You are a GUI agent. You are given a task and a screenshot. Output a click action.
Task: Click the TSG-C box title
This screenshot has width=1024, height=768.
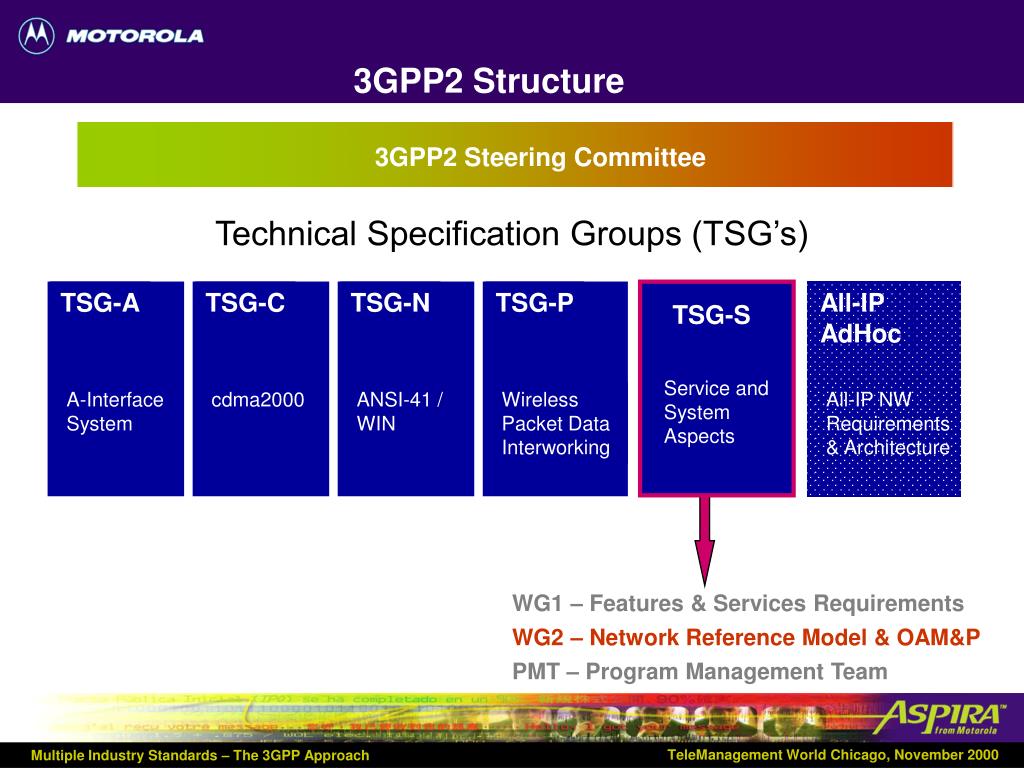click(245, 303)
